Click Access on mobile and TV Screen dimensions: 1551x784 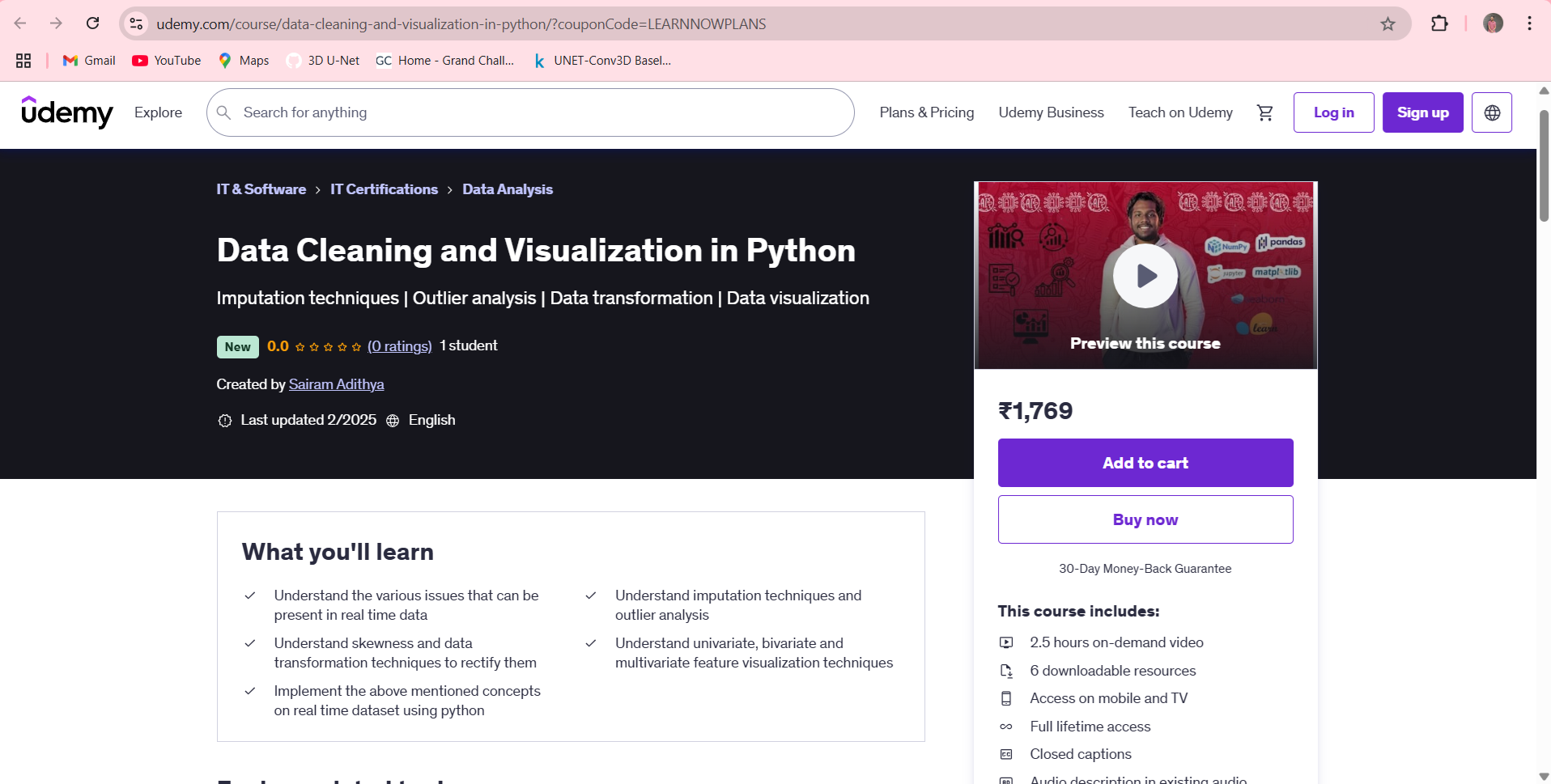(1108, 698)
